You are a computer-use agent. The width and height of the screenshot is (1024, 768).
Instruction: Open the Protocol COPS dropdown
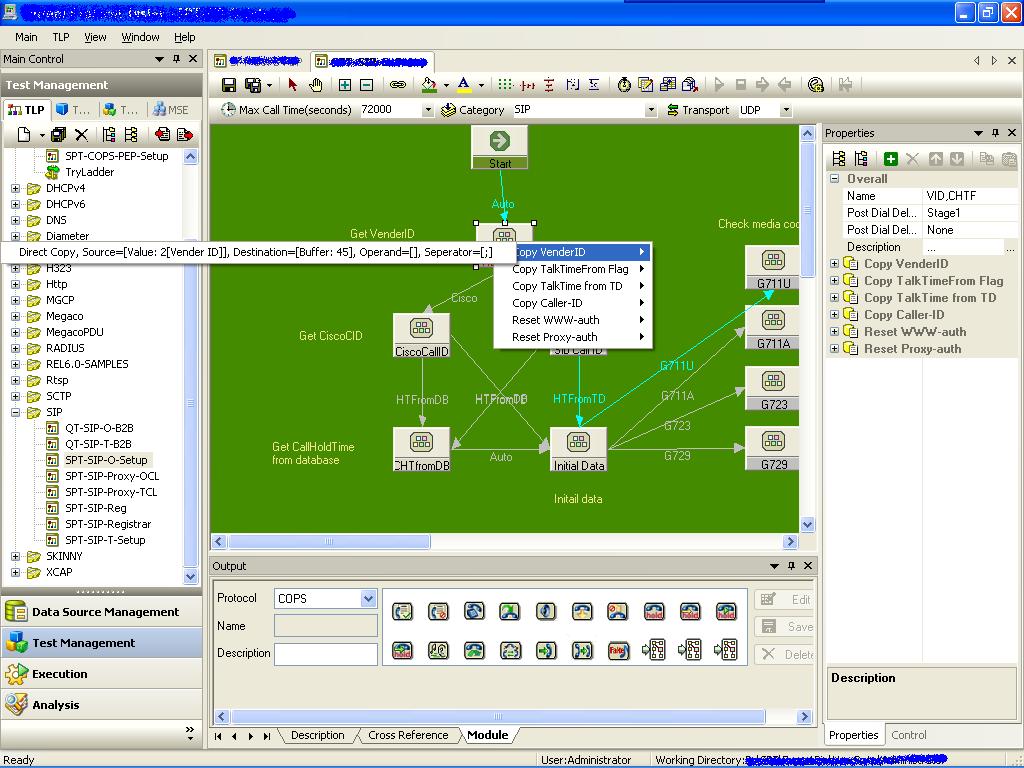[x=368, y=598]
